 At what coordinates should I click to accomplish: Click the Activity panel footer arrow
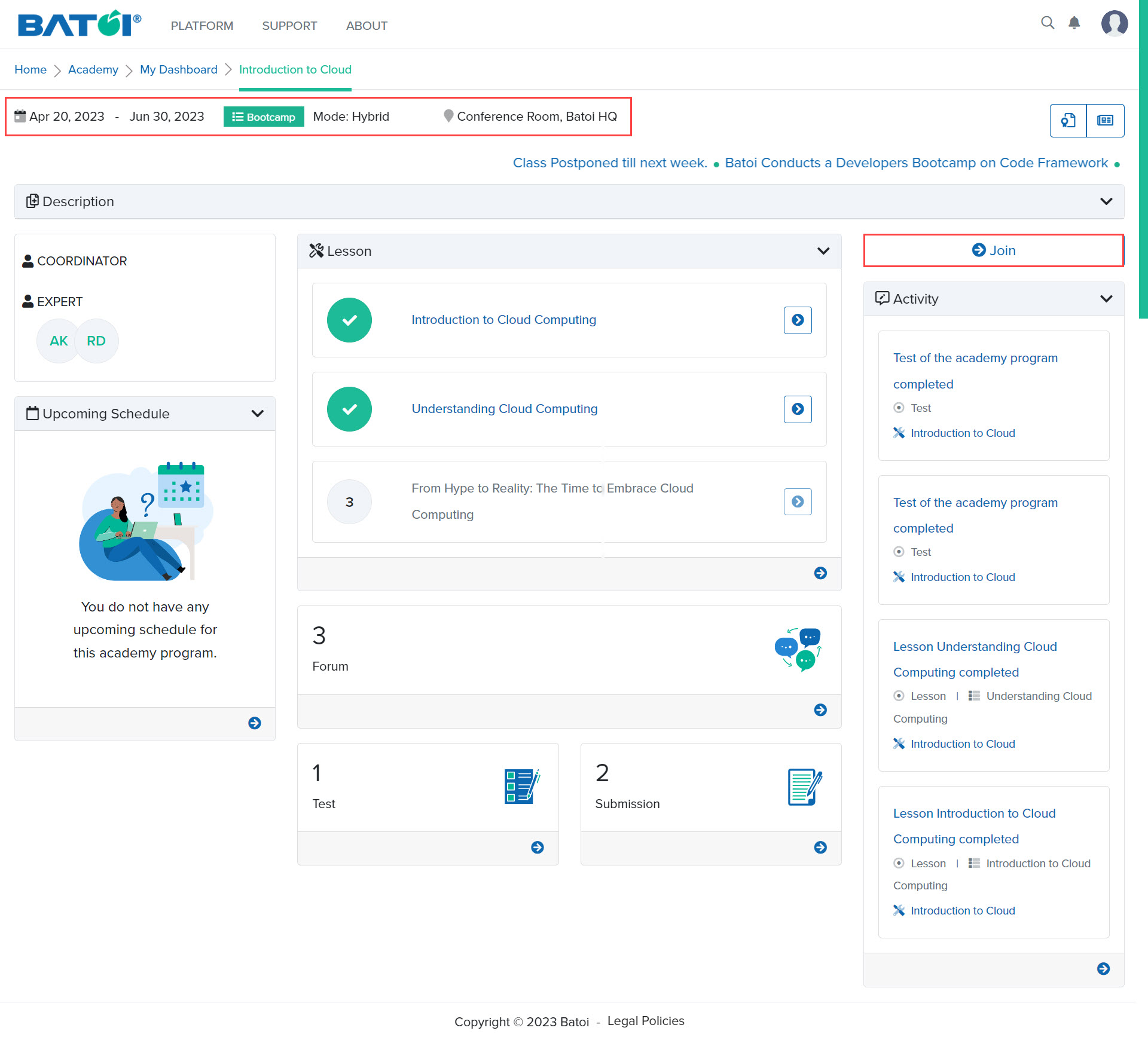1104,969
